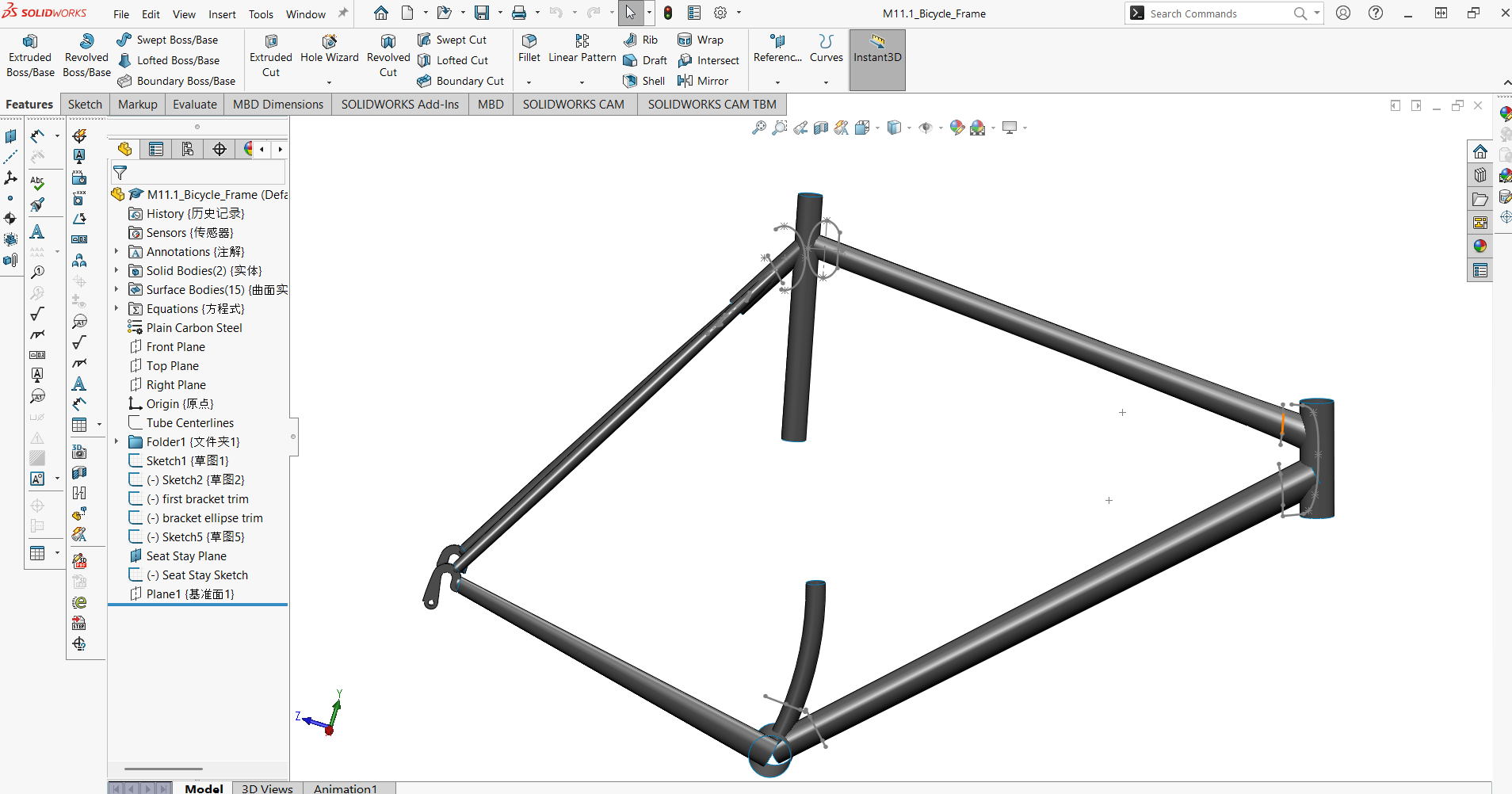Expand the Folder1 tree node

116,441
